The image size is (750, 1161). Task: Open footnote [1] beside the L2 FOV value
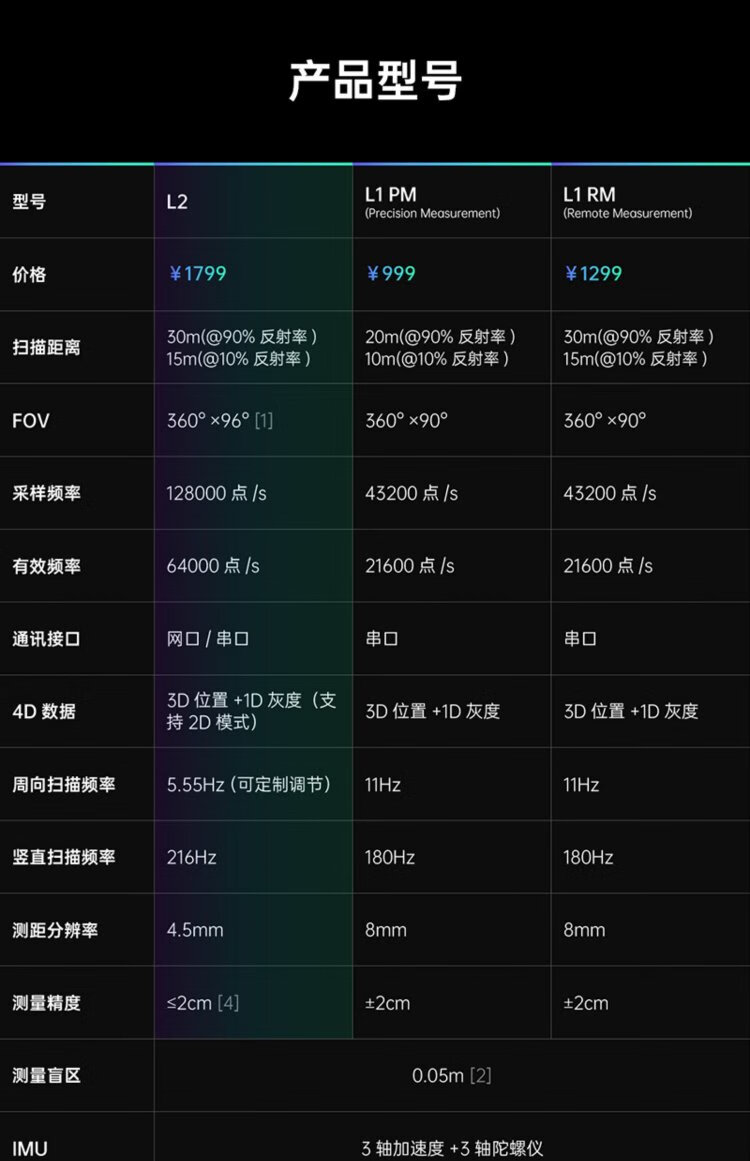pos(263,421)
